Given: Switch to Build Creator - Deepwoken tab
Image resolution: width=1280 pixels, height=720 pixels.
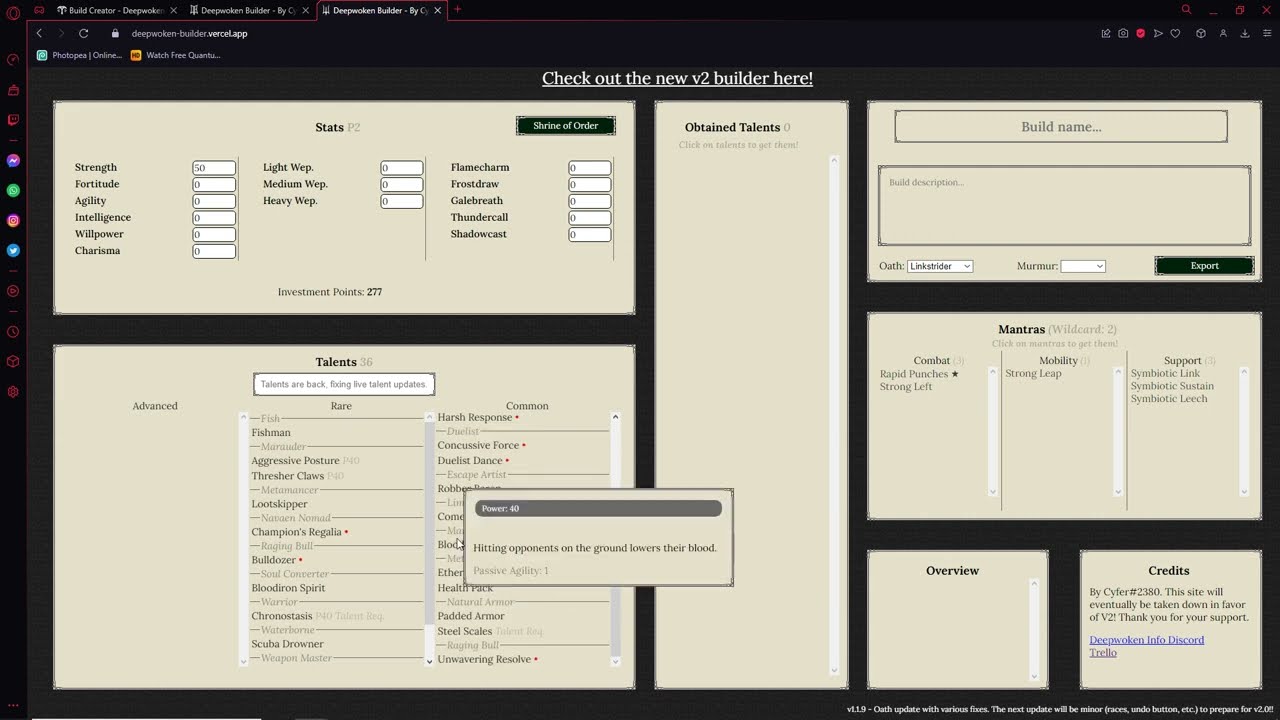Looking at the screenshot, I should (x=117, y=10).
